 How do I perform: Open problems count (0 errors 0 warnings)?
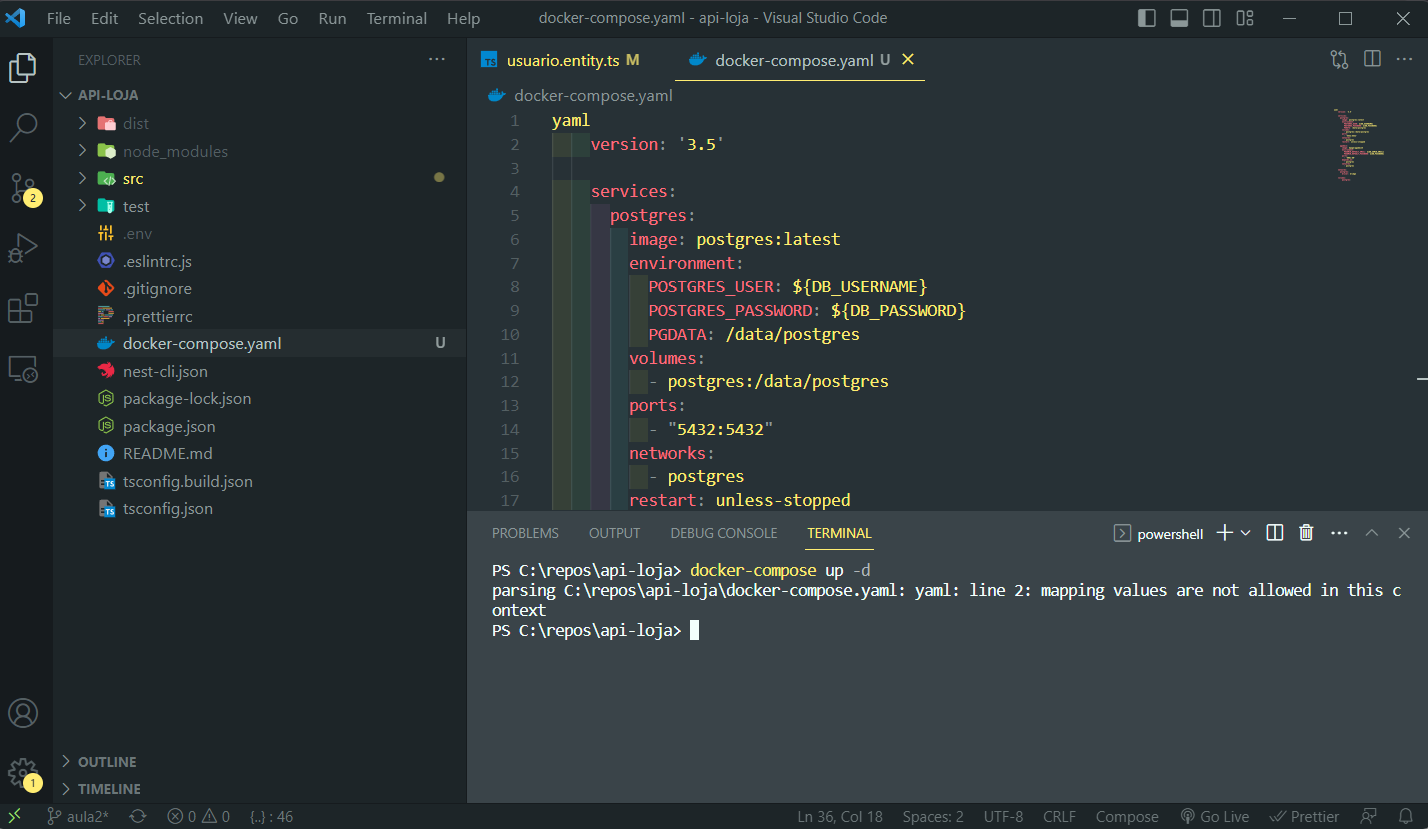pyautogui.click(x=198, y=816)
